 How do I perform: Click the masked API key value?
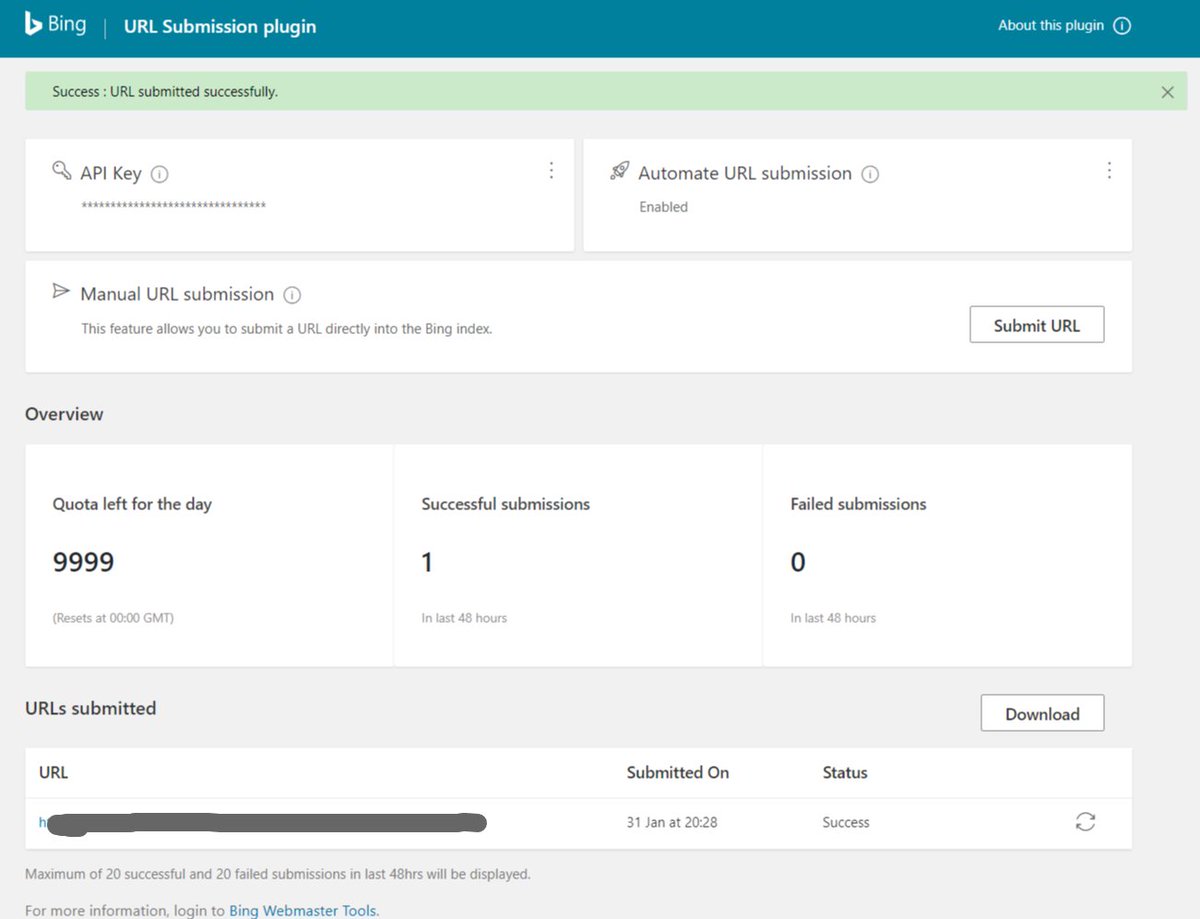pos(173,206)
